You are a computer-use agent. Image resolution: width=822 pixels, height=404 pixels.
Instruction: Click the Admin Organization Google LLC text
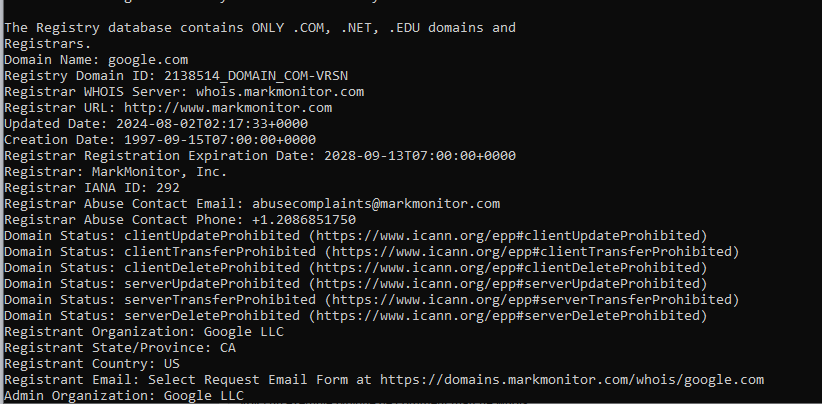click(x=206, y=395)
